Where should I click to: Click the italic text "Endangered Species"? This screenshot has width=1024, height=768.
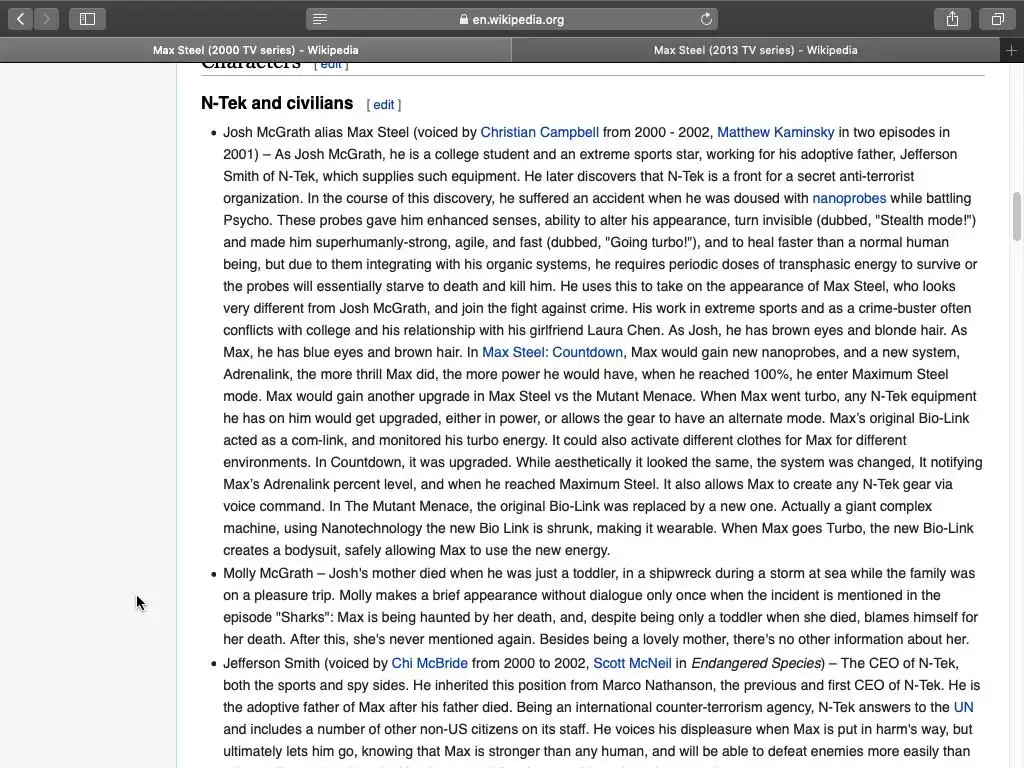(x=756, y=664)
